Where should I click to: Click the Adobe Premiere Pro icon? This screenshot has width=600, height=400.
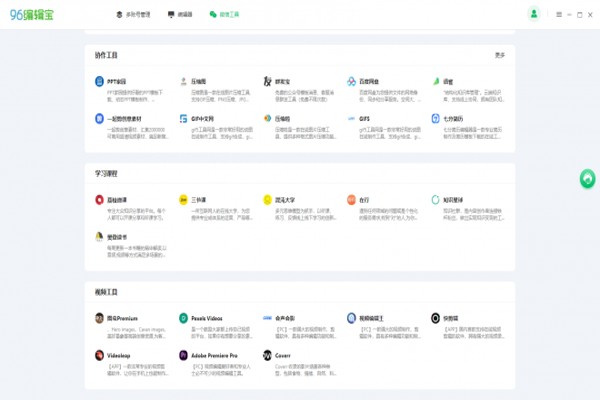coord(183,355)
